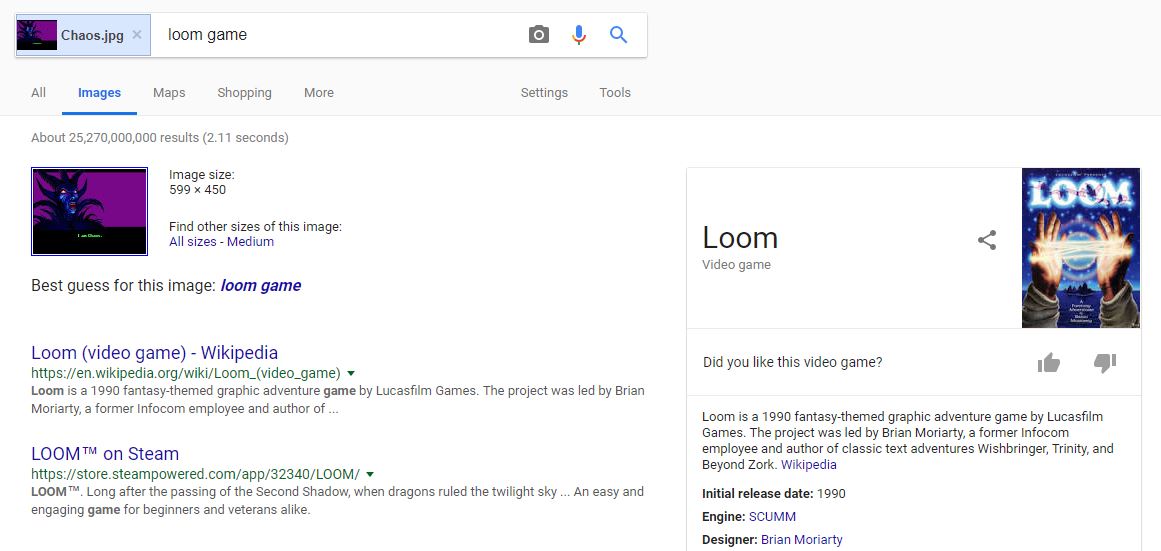1161x551 pixels.
Task: Open the LOOM on Steam result
Action: pyautogui.click(x=105, y=454)
